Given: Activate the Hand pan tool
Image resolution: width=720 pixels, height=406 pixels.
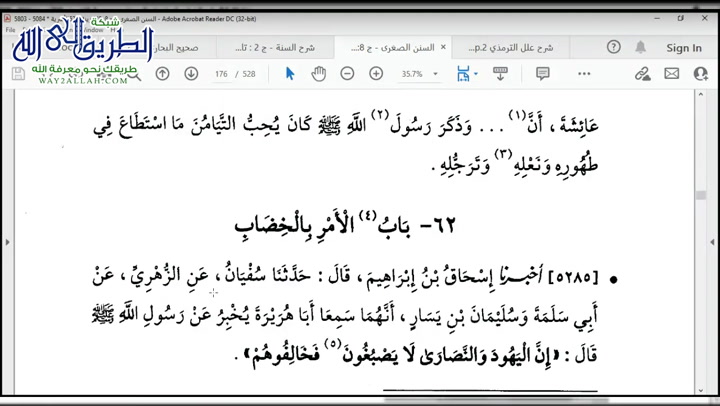Looking at the screenshot, I should 318,73.
